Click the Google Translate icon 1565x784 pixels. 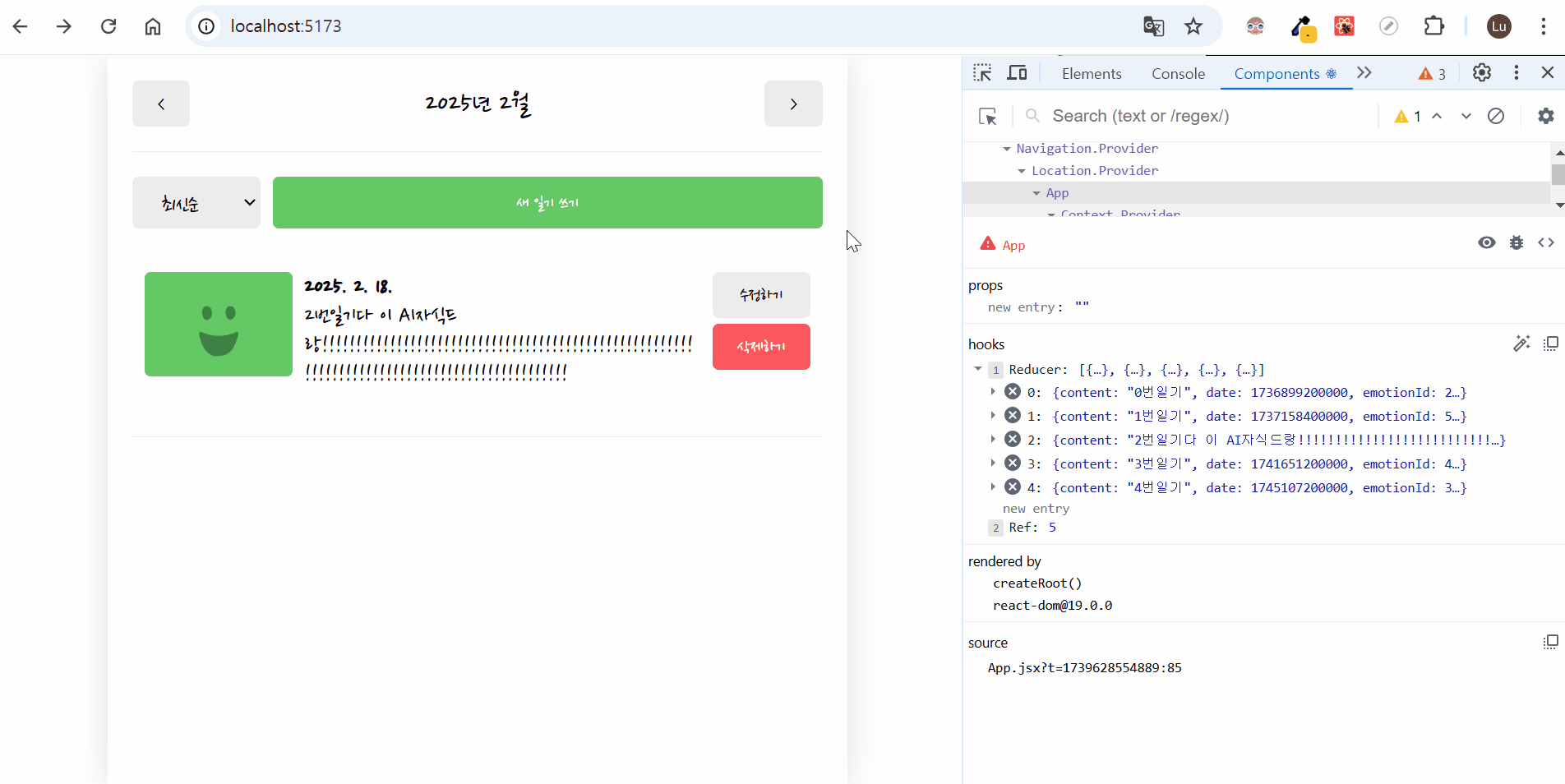pos(1153,26)
